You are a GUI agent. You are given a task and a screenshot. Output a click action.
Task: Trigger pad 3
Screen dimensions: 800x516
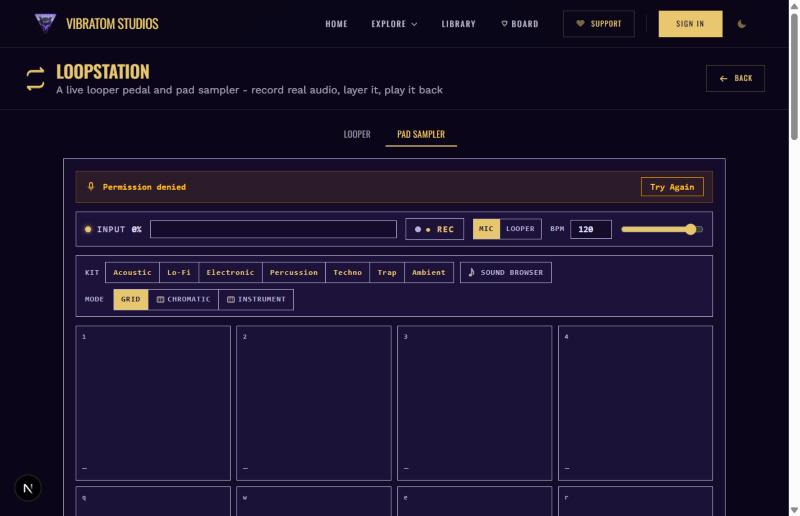click(474, 403)
